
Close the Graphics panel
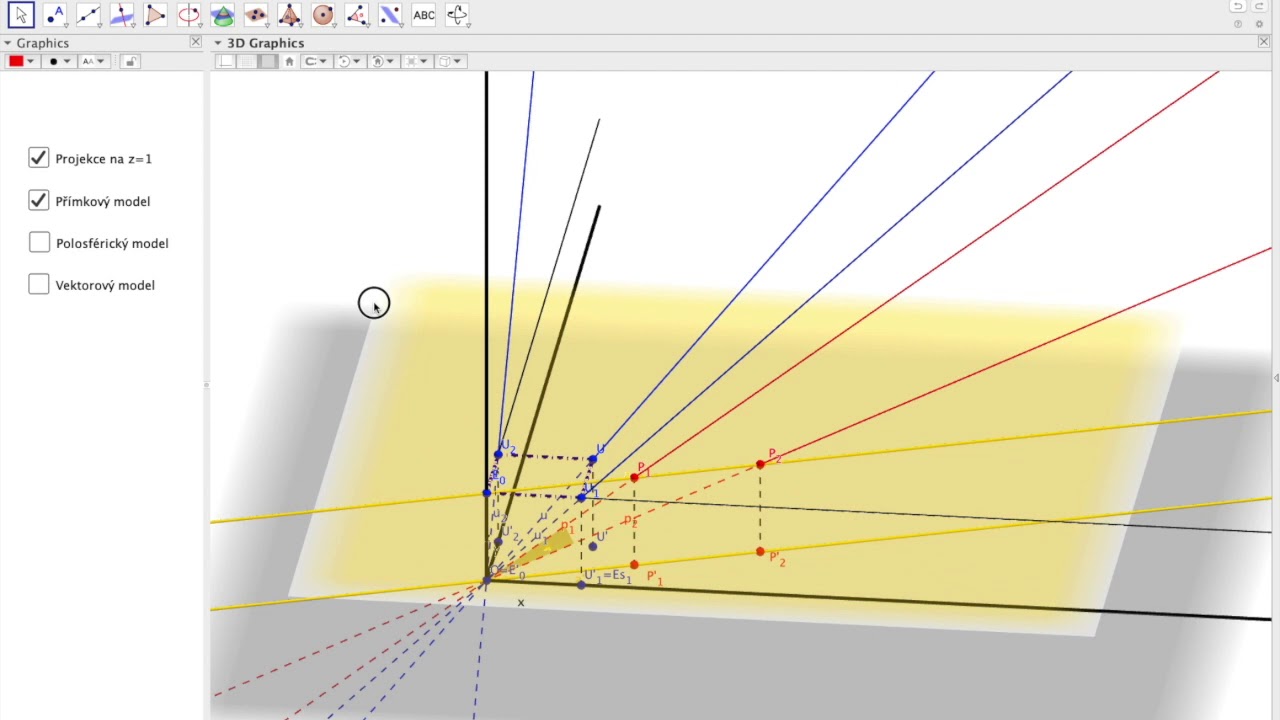[195, 42]
